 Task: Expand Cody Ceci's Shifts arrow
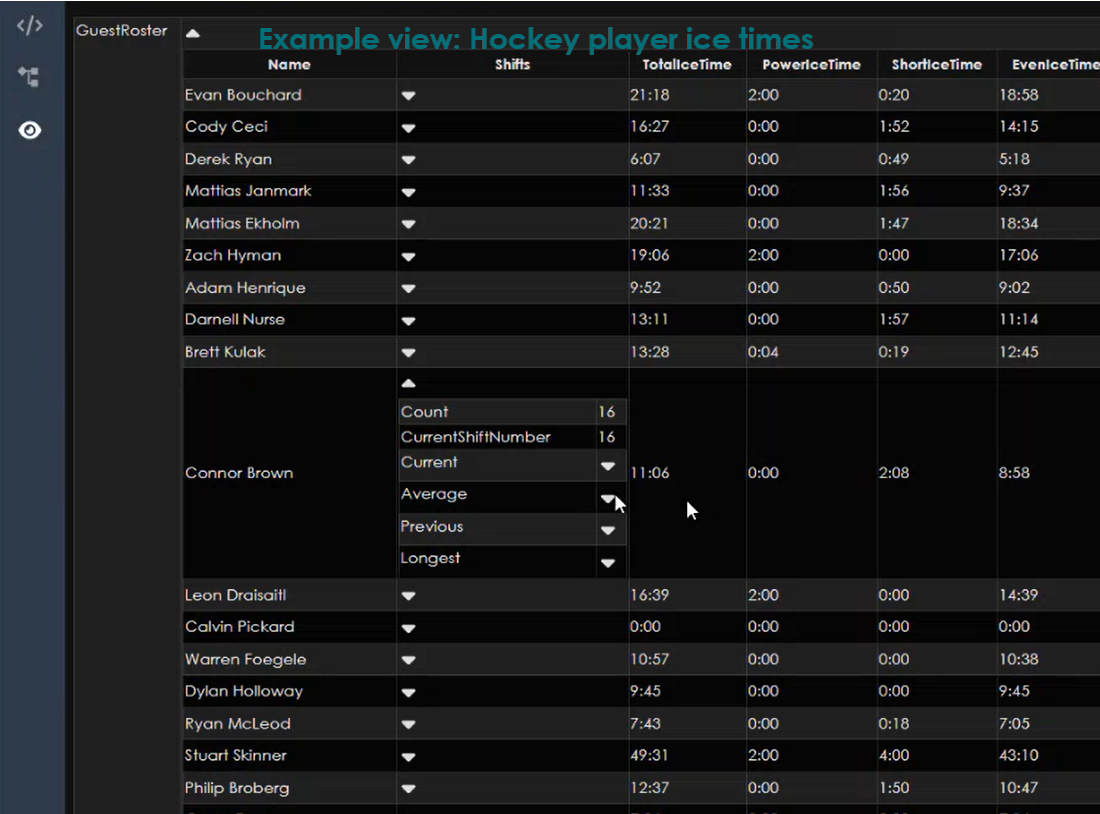pos(408,128)
